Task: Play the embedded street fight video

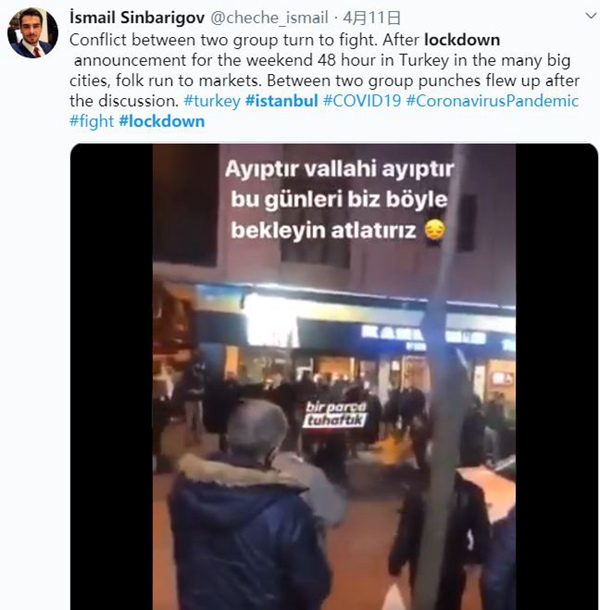Action: (x=334, y=377)
